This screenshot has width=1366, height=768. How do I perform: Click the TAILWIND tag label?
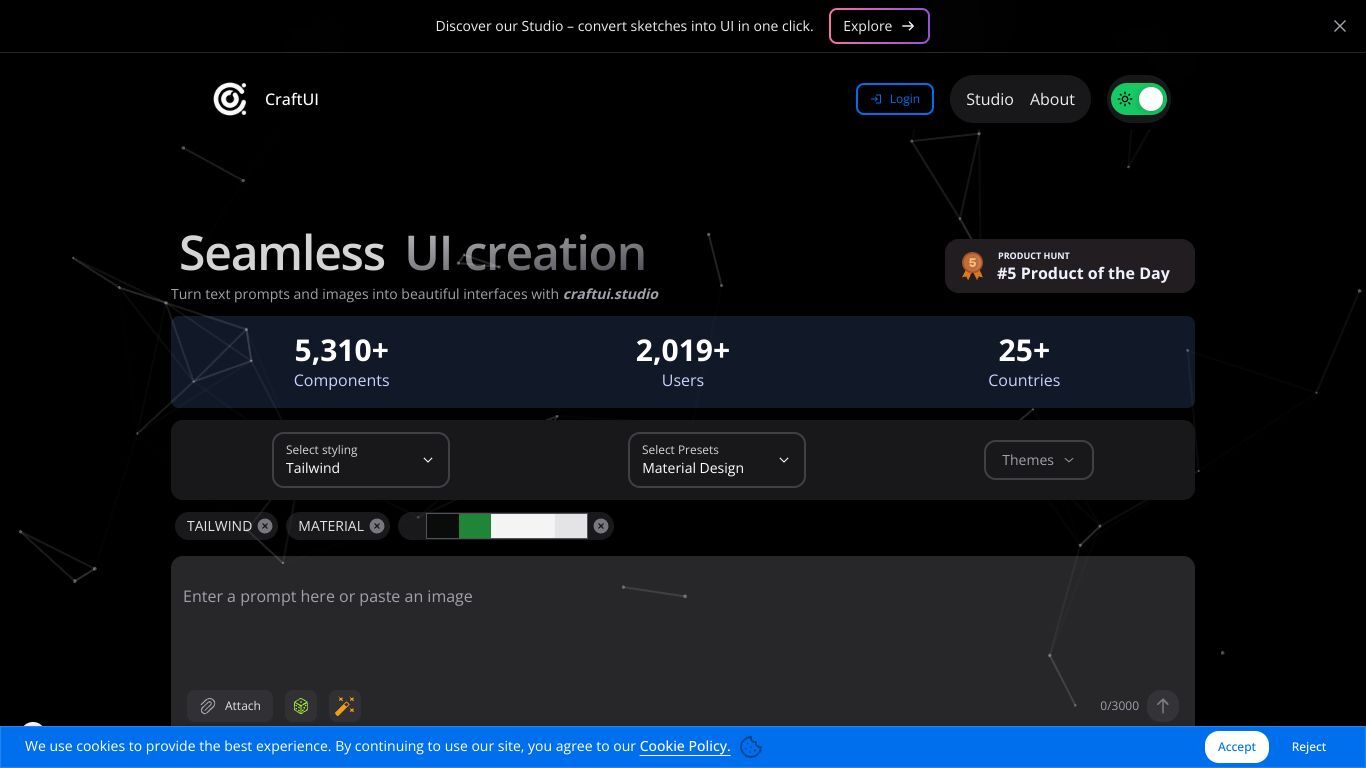pyautogui.click(x=219, y=526)
